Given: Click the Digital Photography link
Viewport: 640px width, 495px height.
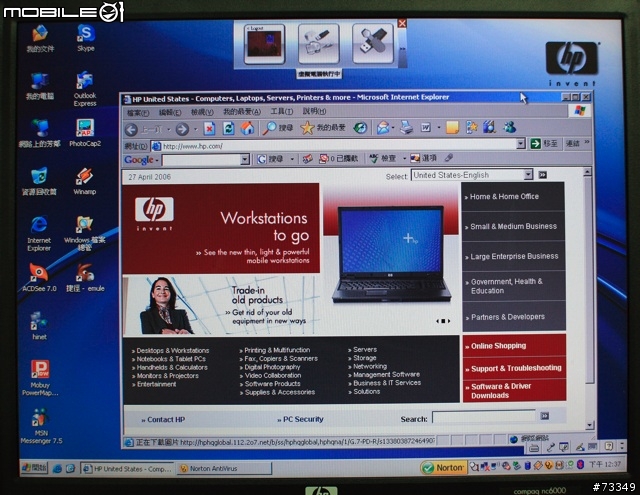Looking at the screenshot, I should click(272, 367).
